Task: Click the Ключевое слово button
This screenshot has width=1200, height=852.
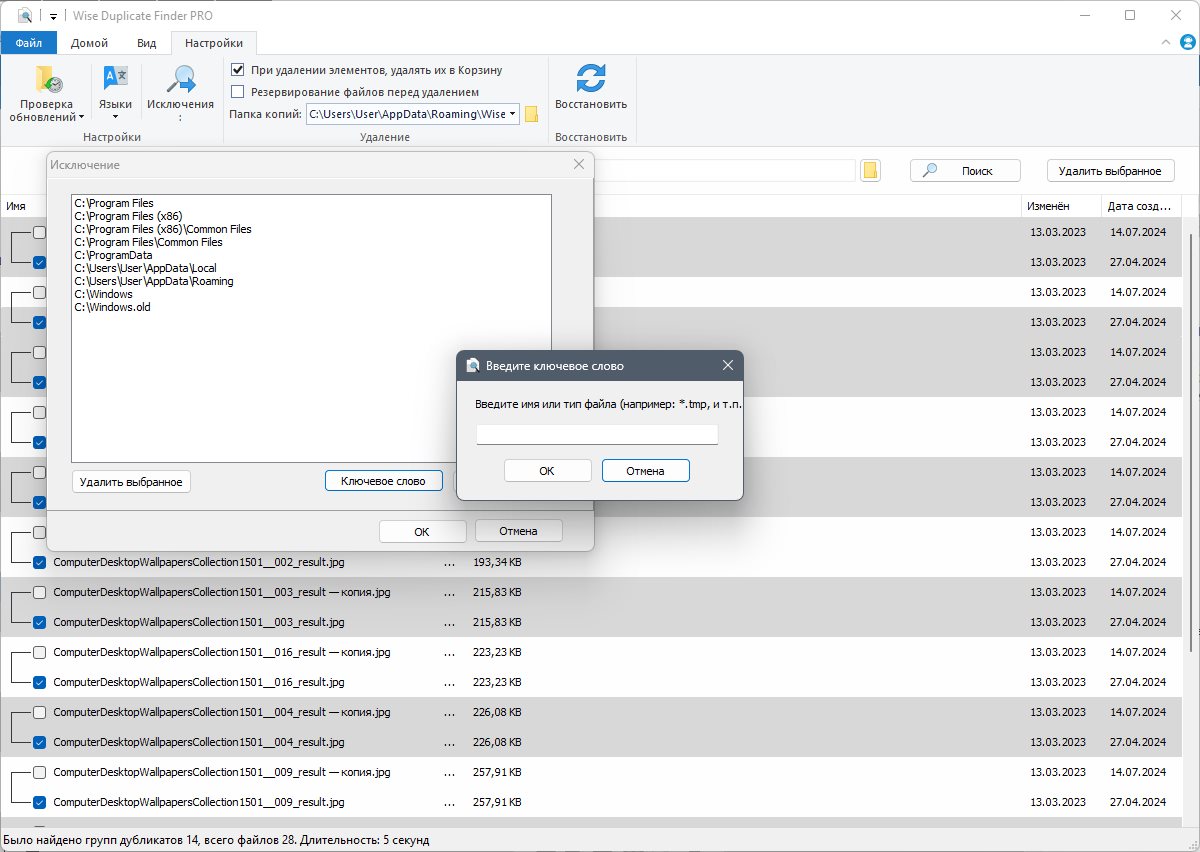Action: click(x=383, y=481)
